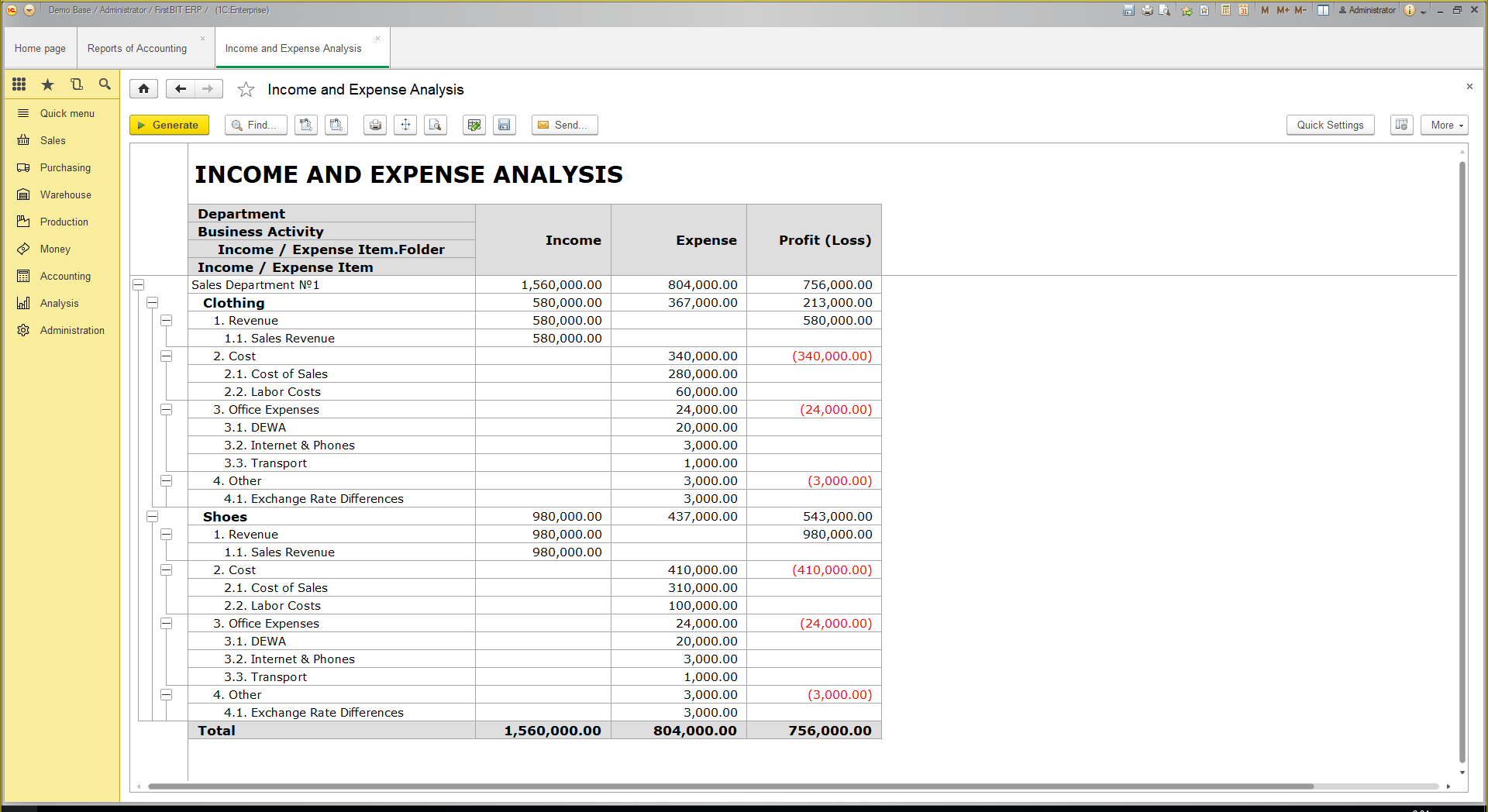This screenshot has height=812, width=1488.
Task: Open title bar calendar icon
Action: click(x=1243, y=10)
